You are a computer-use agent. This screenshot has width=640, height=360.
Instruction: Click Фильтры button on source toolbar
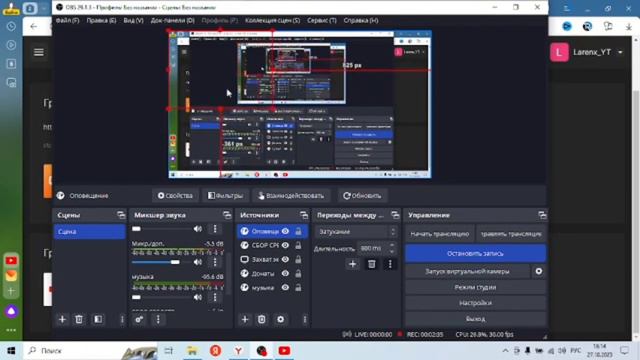tap(225, 196)
